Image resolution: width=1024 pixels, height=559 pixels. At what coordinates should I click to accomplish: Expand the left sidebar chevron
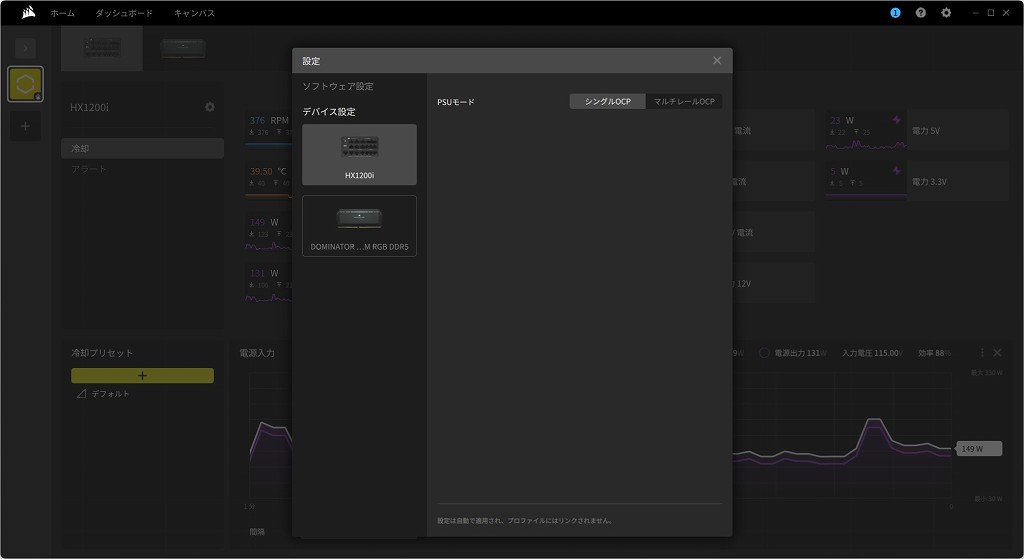25,48
